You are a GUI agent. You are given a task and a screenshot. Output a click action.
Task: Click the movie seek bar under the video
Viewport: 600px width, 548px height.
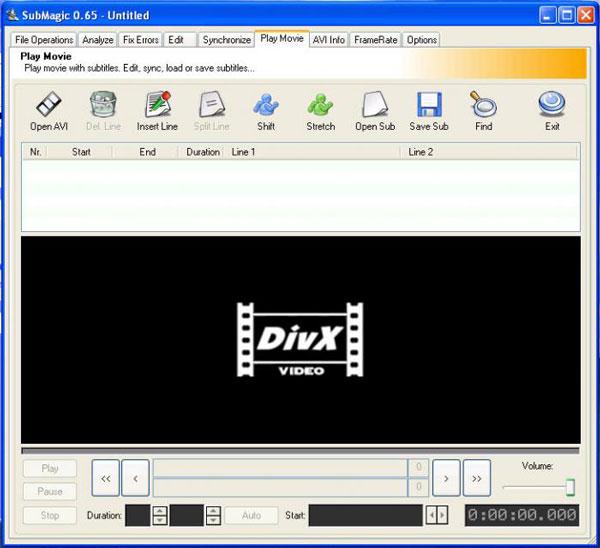tap(300, 451)
